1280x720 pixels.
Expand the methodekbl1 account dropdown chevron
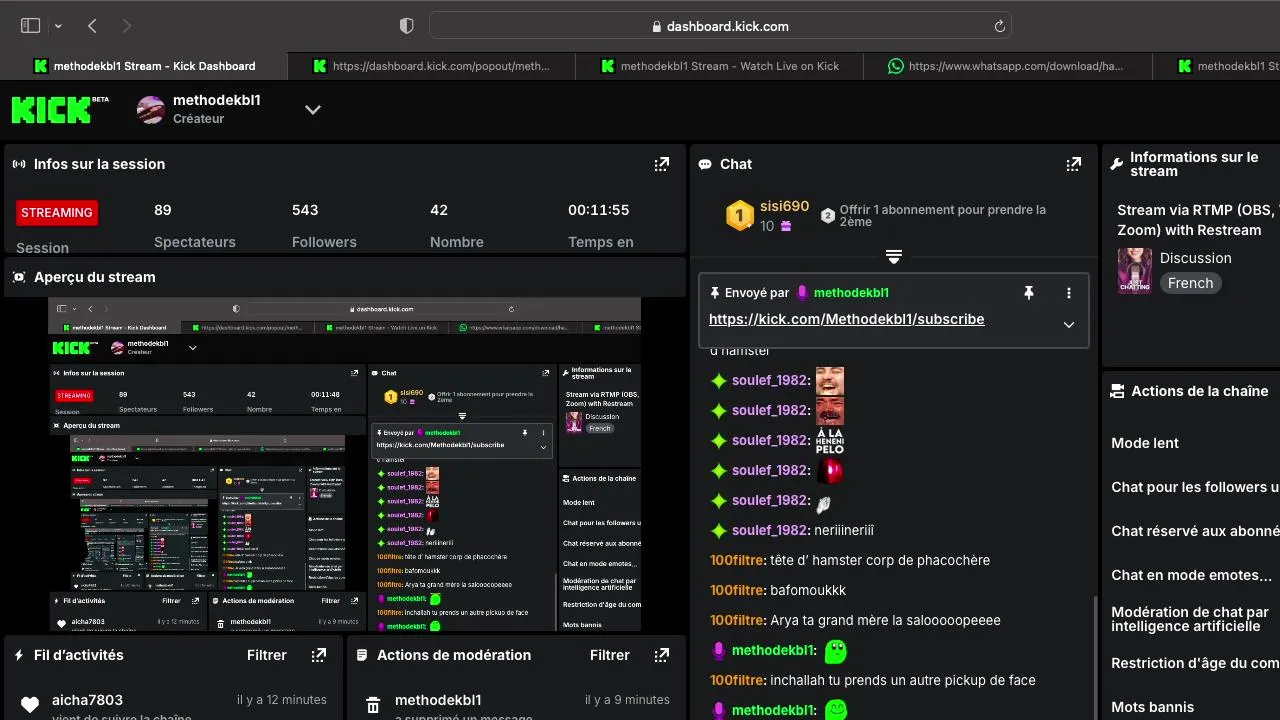click(x=313, y=110)
